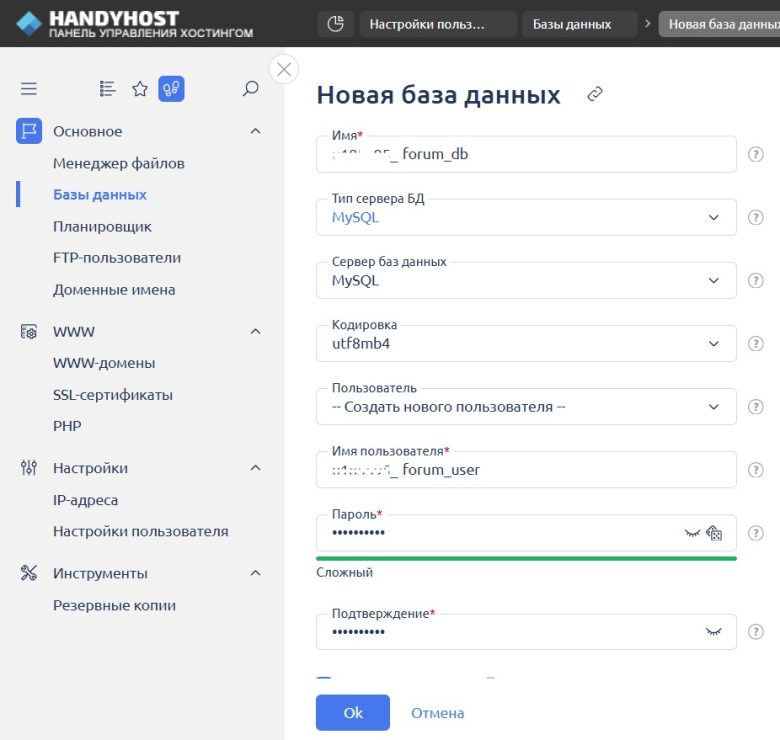
Task: Generate a random password with dice icon
Action: pos(714,533)
